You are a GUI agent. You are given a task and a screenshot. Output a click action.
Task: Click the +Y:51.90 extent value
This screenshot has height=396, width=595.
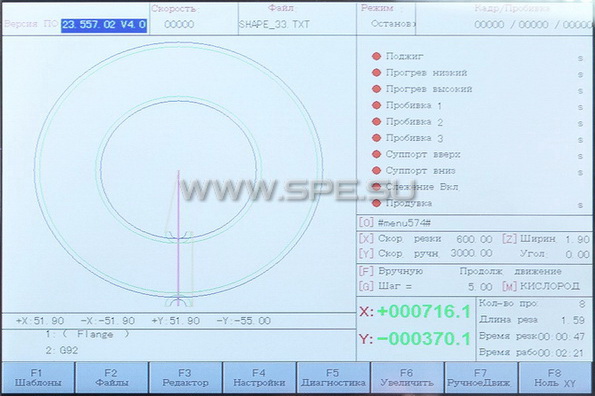coord(176,321)
